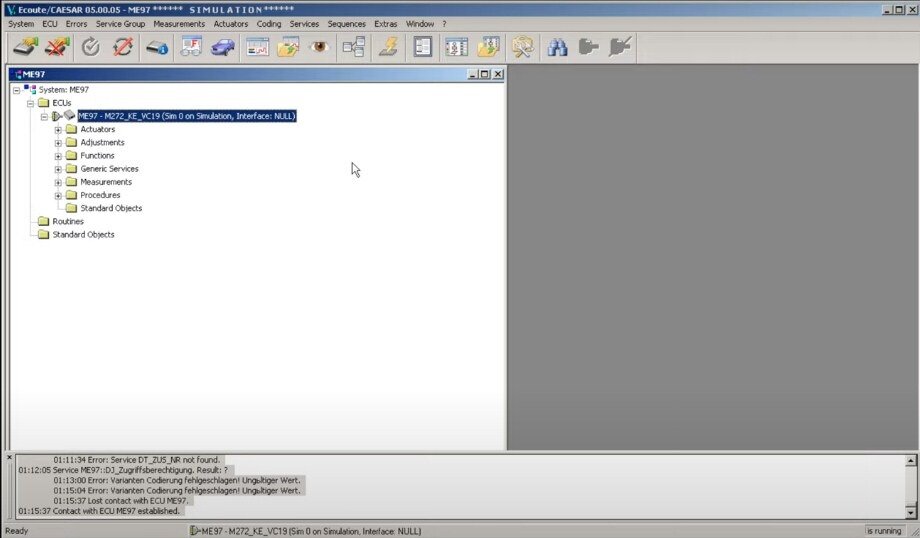Viewport: 920px width, 538px height.
Task: Click the Procedures folder icon
Action: [72, 195]
